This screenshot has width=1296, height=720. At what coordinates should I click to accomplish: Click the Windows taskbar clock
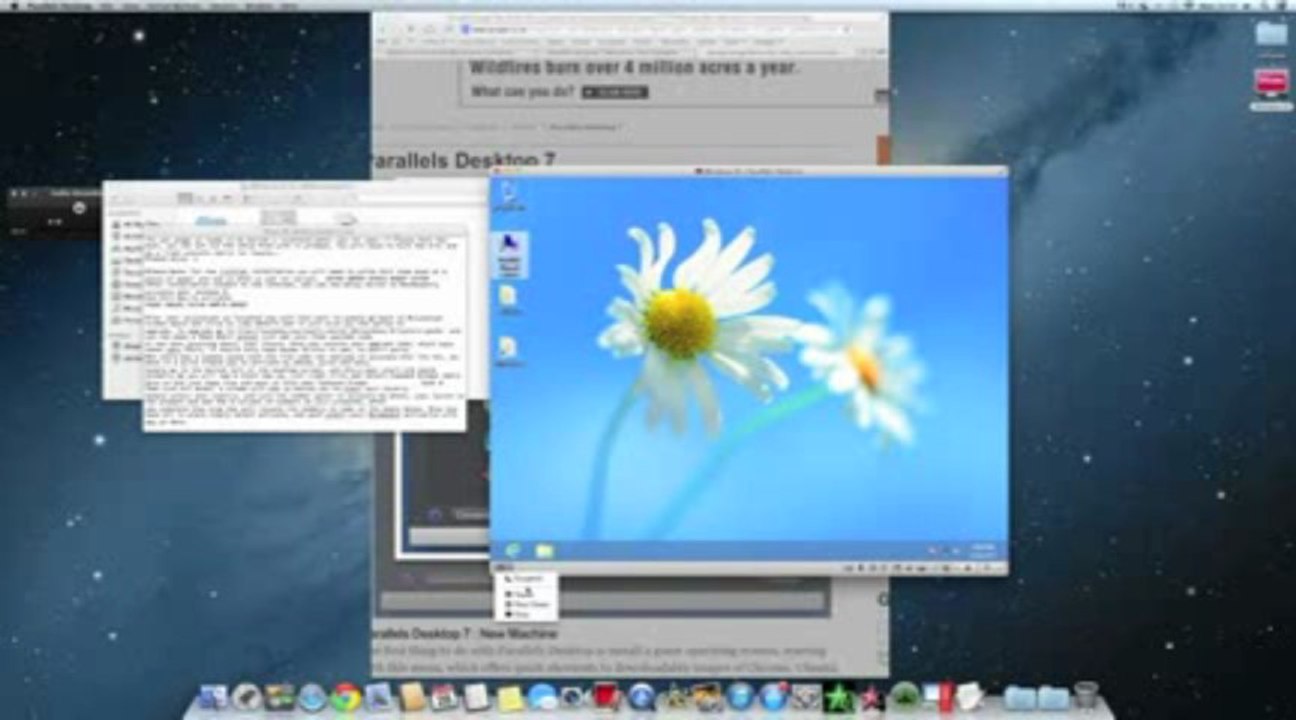pos(983,550)
